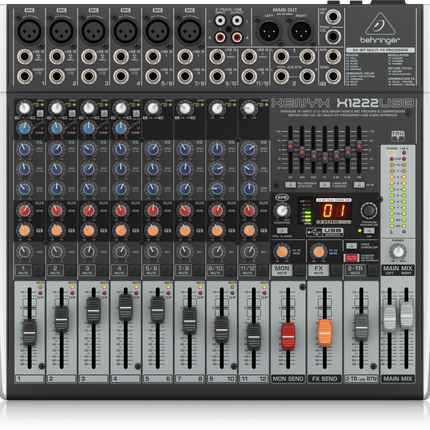Viewport: 430px width, 430px height.
Task: Click the XPQ Surround knob
Action: (282, 211)
